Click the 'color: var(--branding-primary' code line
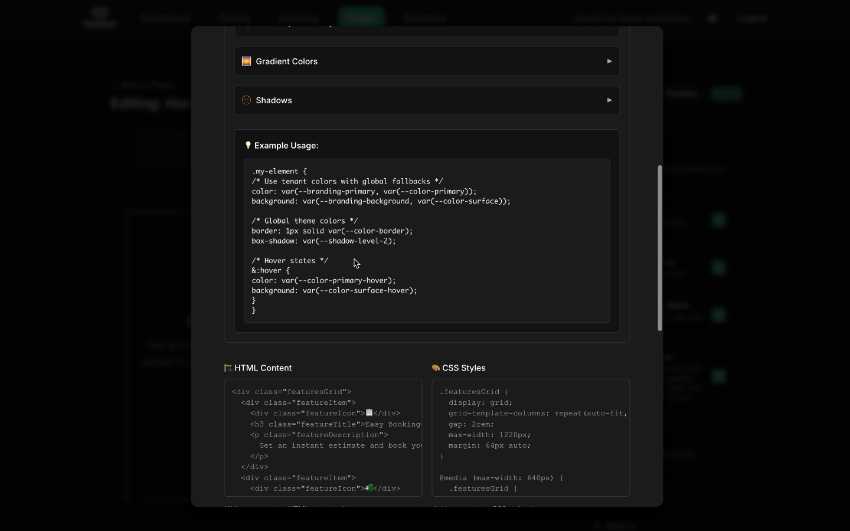Image resolution: width=850 pixels, height=531 pixels. point(364,191)
